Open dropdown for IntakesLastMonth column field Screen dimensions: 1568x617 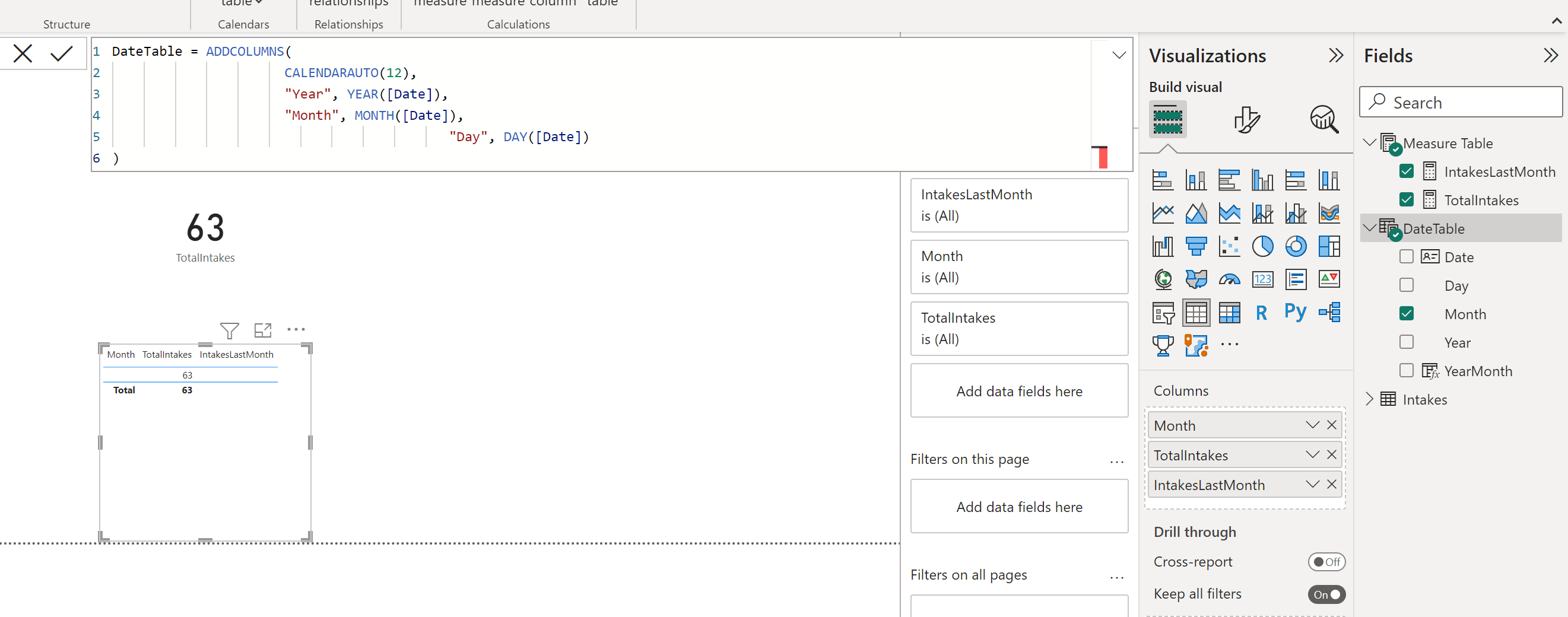(x=1312, y=484)
